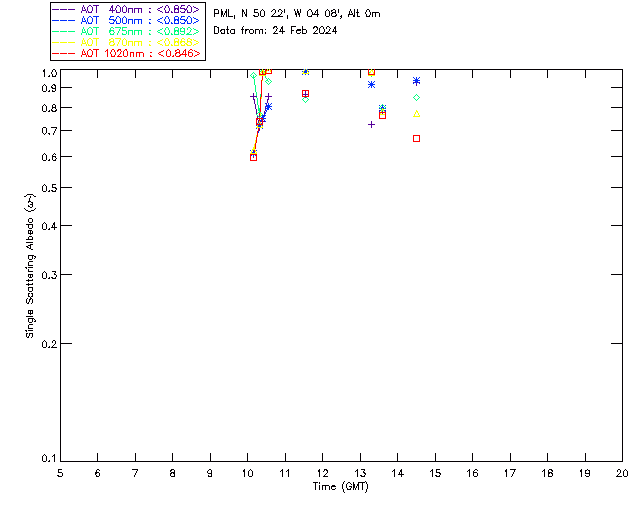This screenshot has width=640, height=512.
Task: Click the purple plus marker near 13.3 GMT
Action: tap(371, 125)
